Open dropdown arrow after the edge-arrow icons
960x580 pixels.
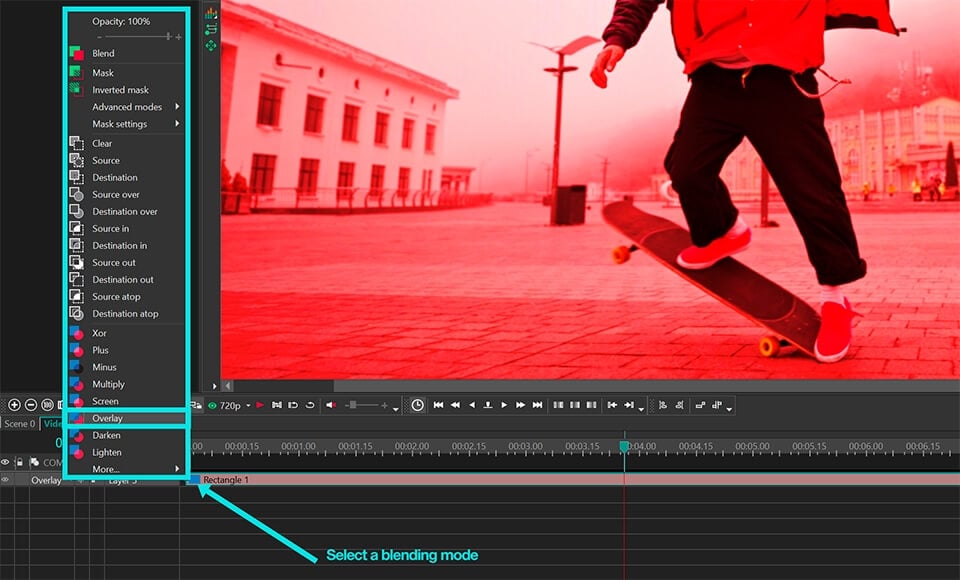tap(641, 409)
